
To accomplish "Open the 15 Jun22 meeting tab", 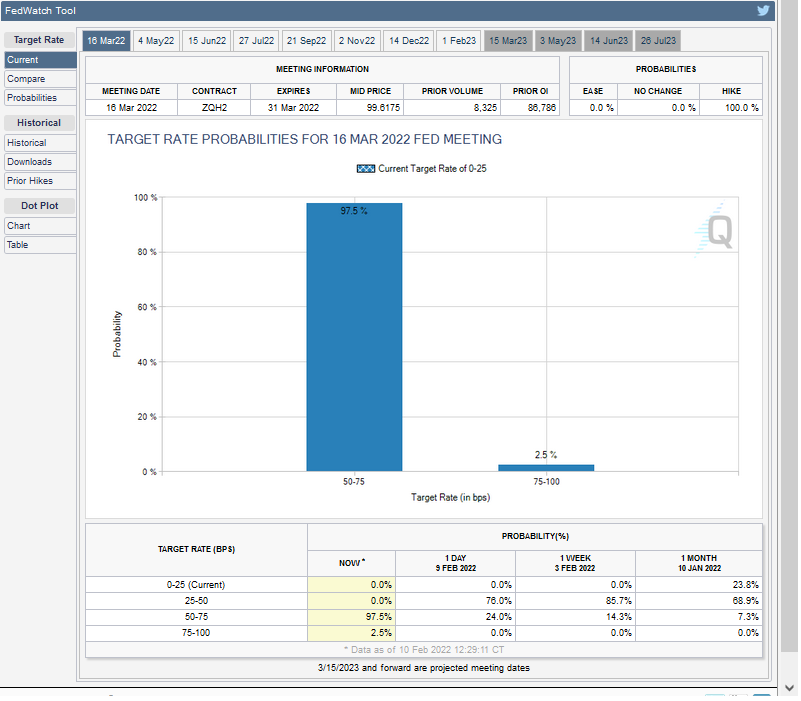I will [x=207, y=41].
